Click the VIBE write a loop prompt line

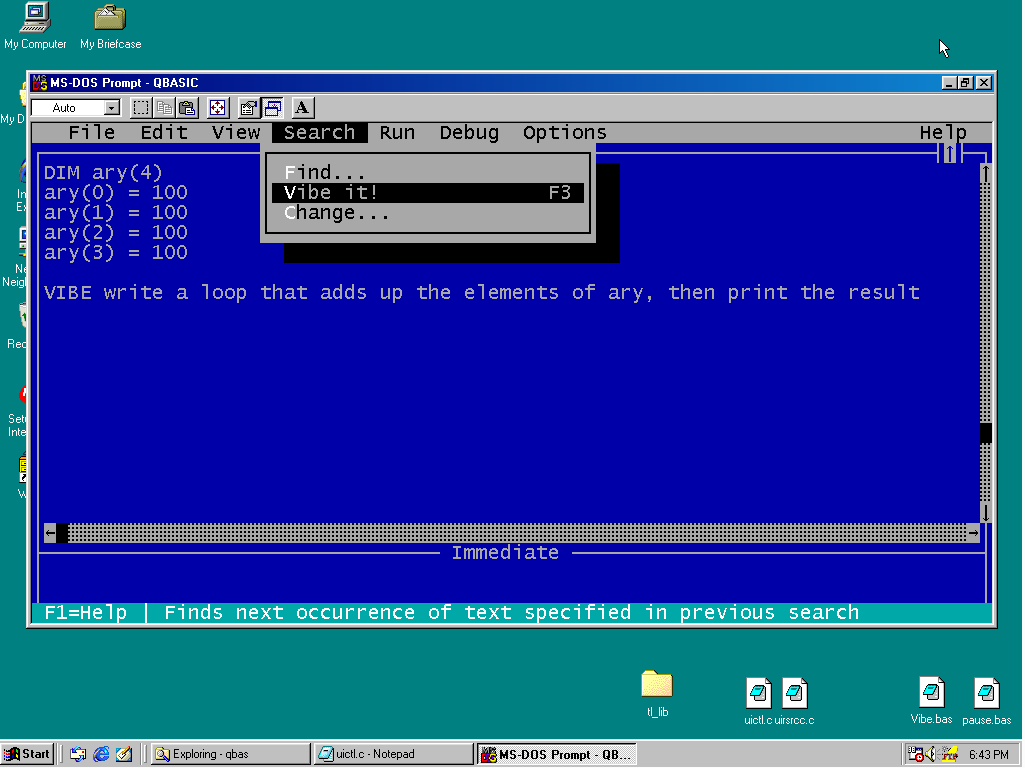[482, 292]
